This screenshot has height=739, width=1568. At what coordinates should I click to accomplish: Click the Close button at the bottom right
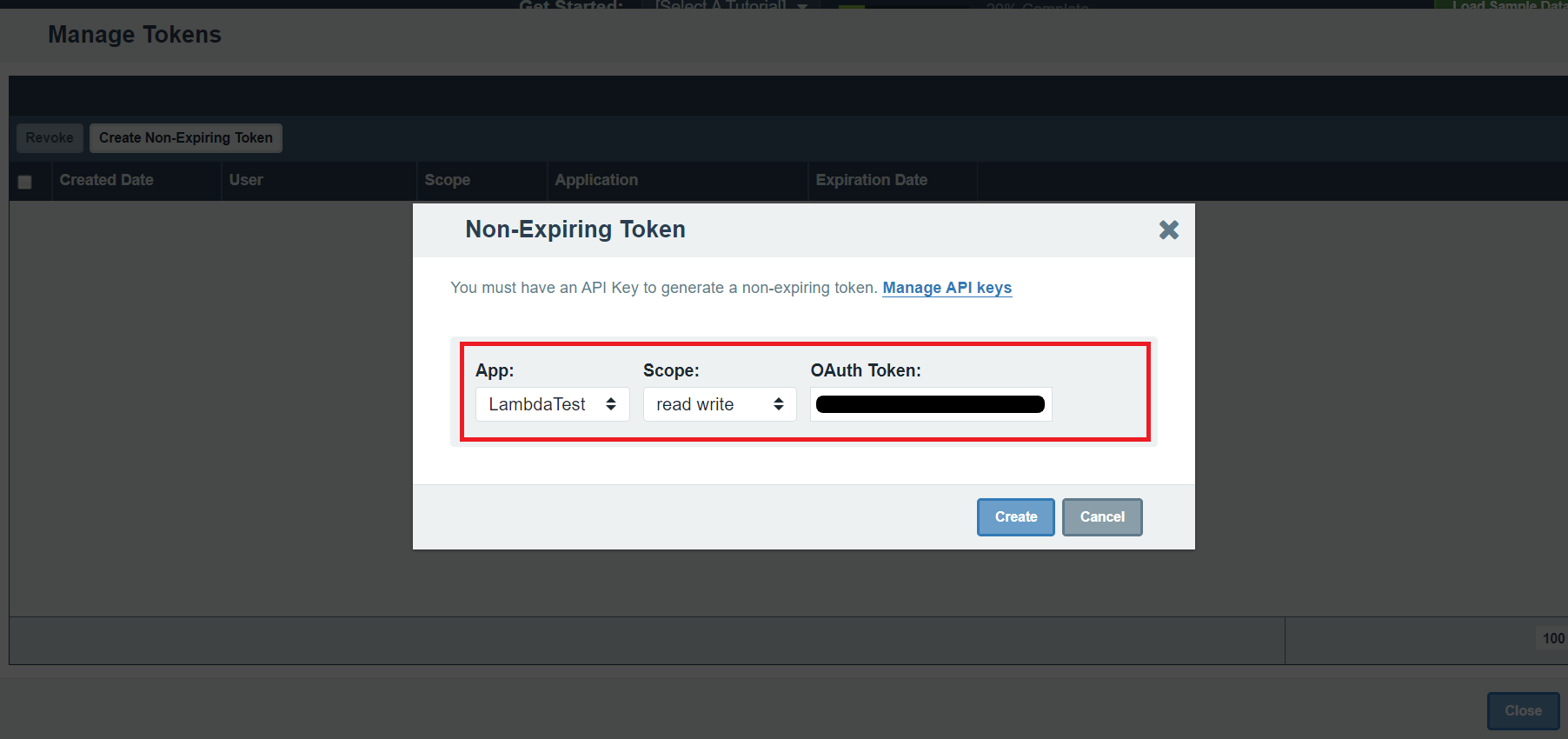click(1523, 710)
